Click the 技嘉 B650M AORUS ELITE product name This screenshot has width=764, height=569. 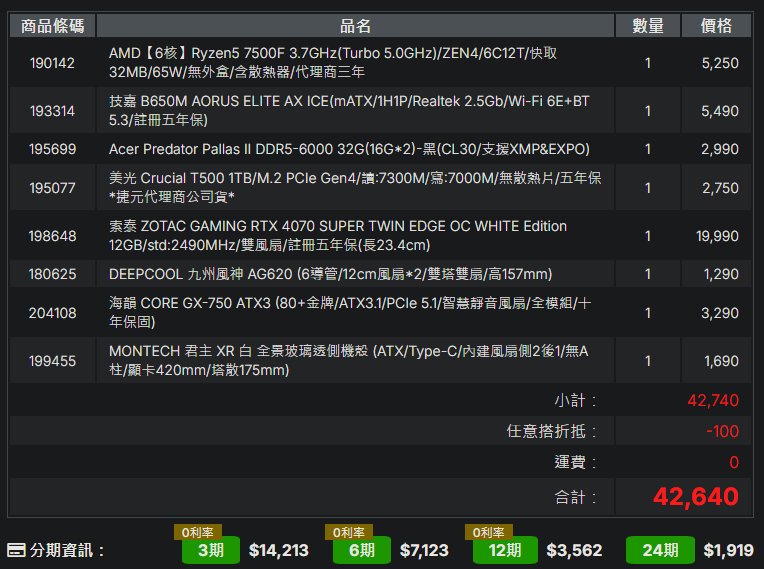(x=349, y=111)
